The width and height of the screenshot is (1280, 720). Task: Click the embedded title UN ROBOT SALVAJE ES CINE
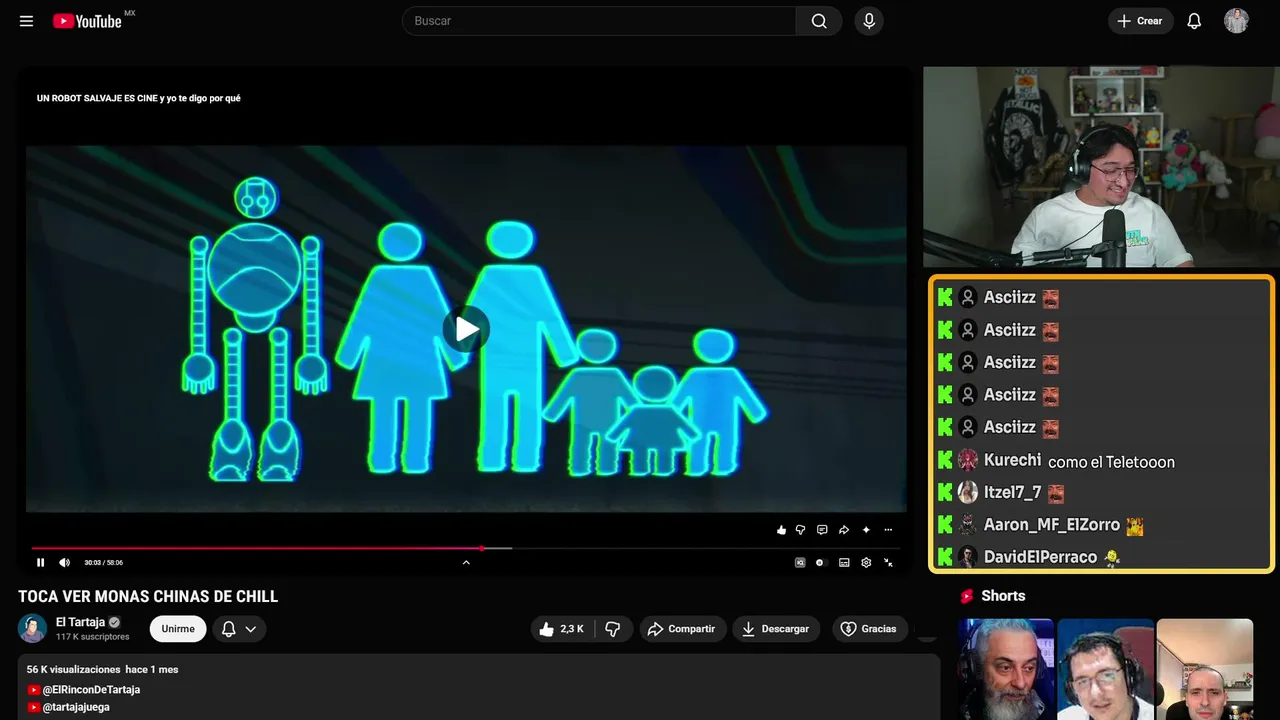(138, 98)
